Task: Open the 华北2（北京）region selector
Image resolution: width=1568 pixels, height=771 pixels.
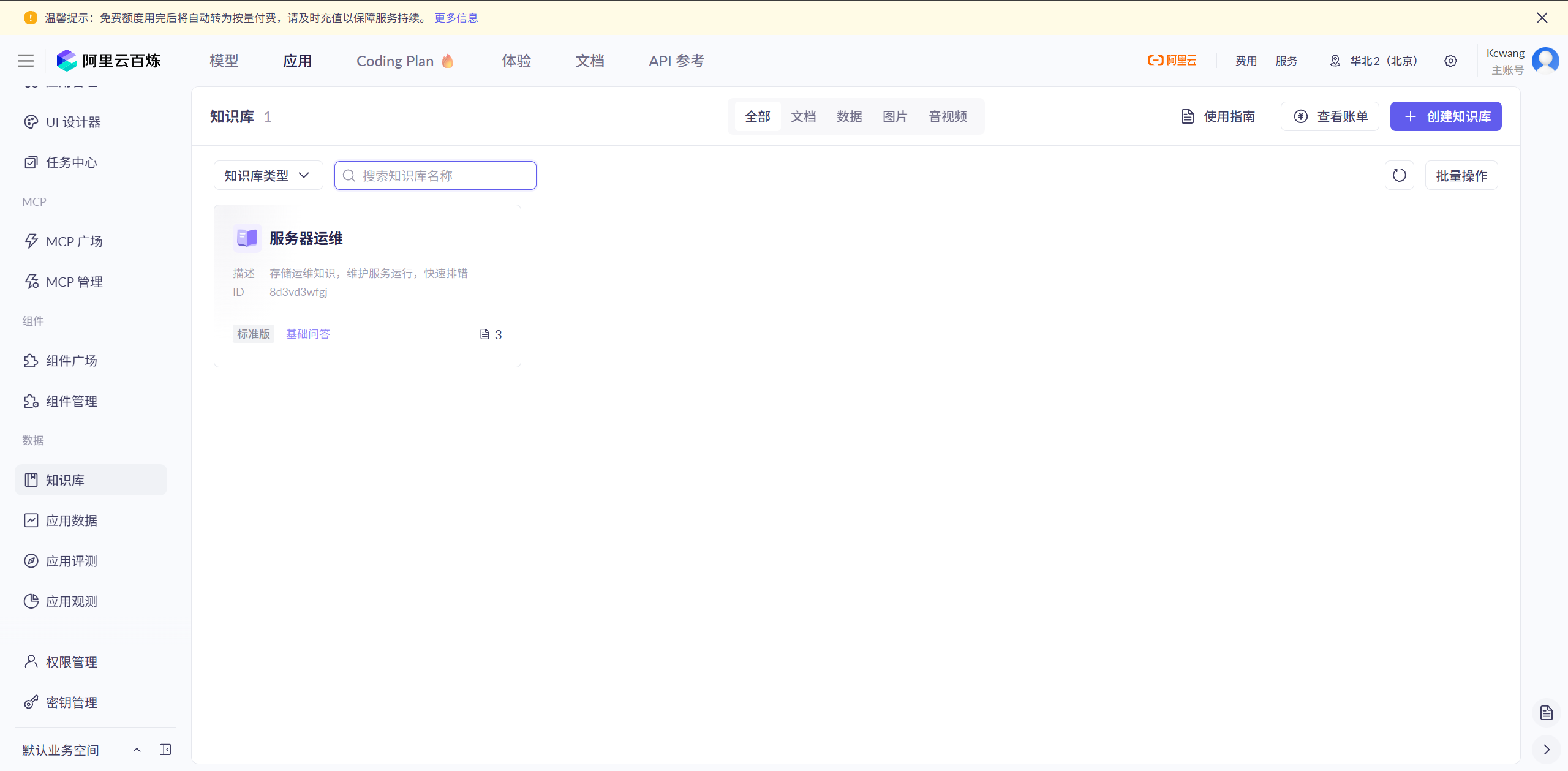Action: tap(1373, 61)
